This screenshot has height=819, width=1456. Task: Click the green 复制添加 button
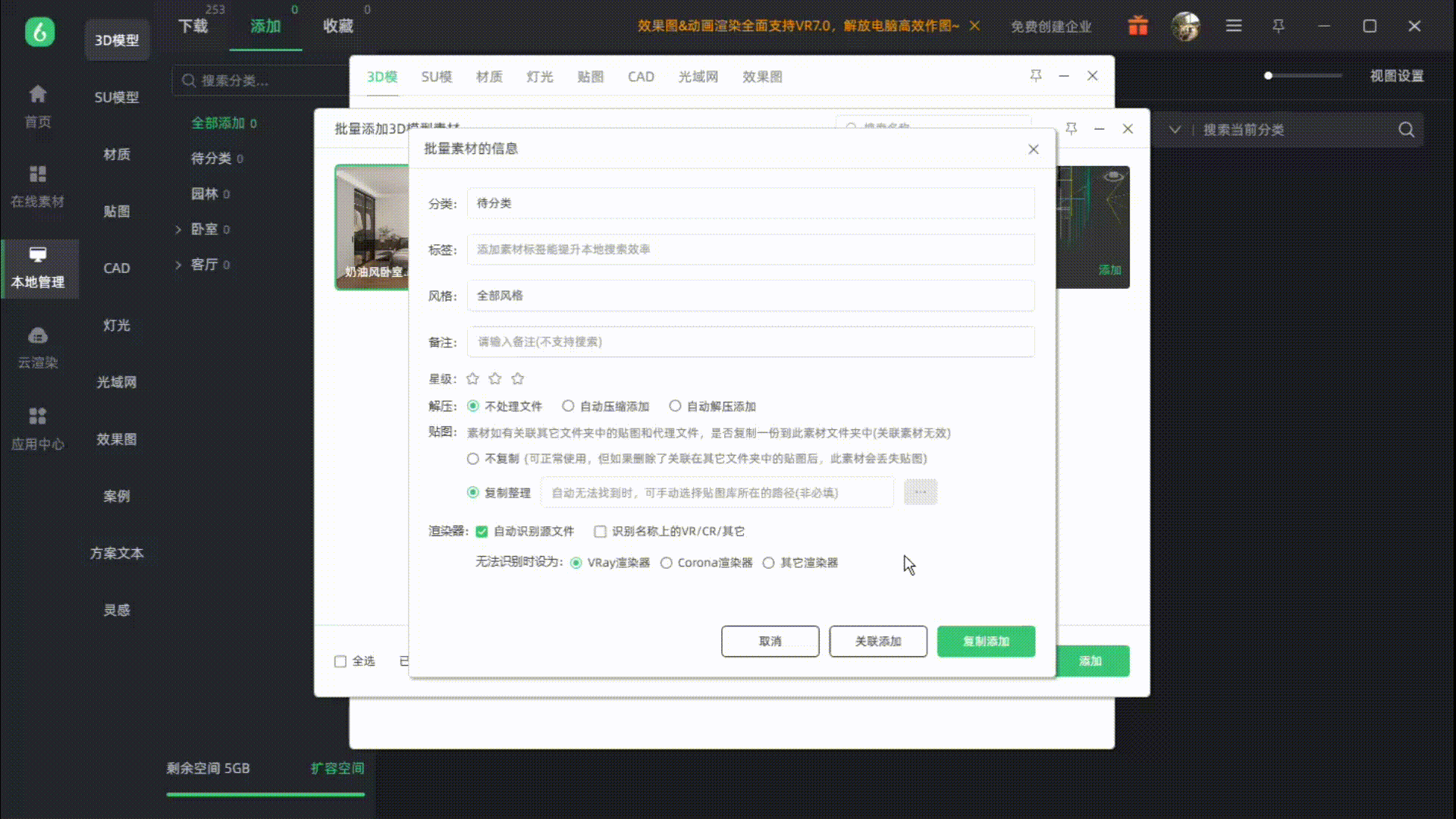point(986,642)
